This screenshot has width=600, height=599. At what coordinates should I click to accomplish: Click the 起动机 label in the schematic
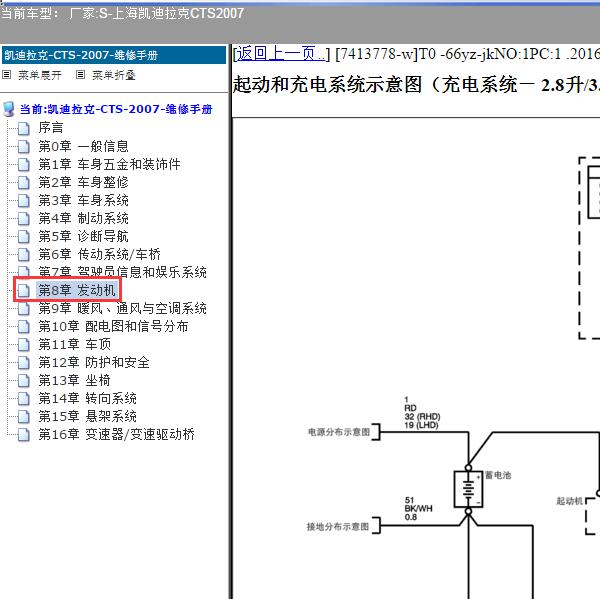pyautogui.click(x=570, y=501)
